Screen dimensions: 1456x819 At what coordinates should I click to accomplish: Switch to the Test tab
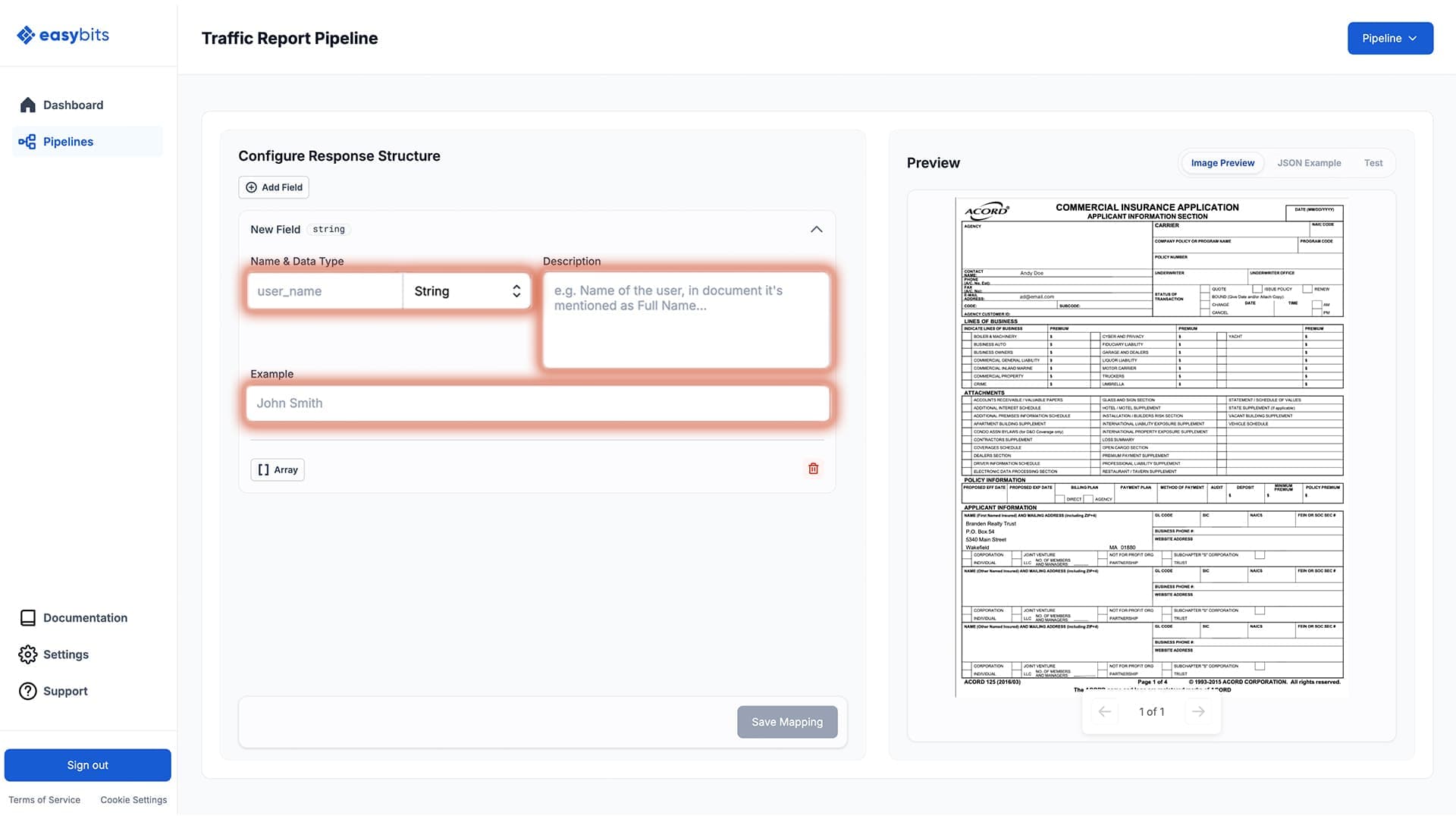coord(1373,163)
